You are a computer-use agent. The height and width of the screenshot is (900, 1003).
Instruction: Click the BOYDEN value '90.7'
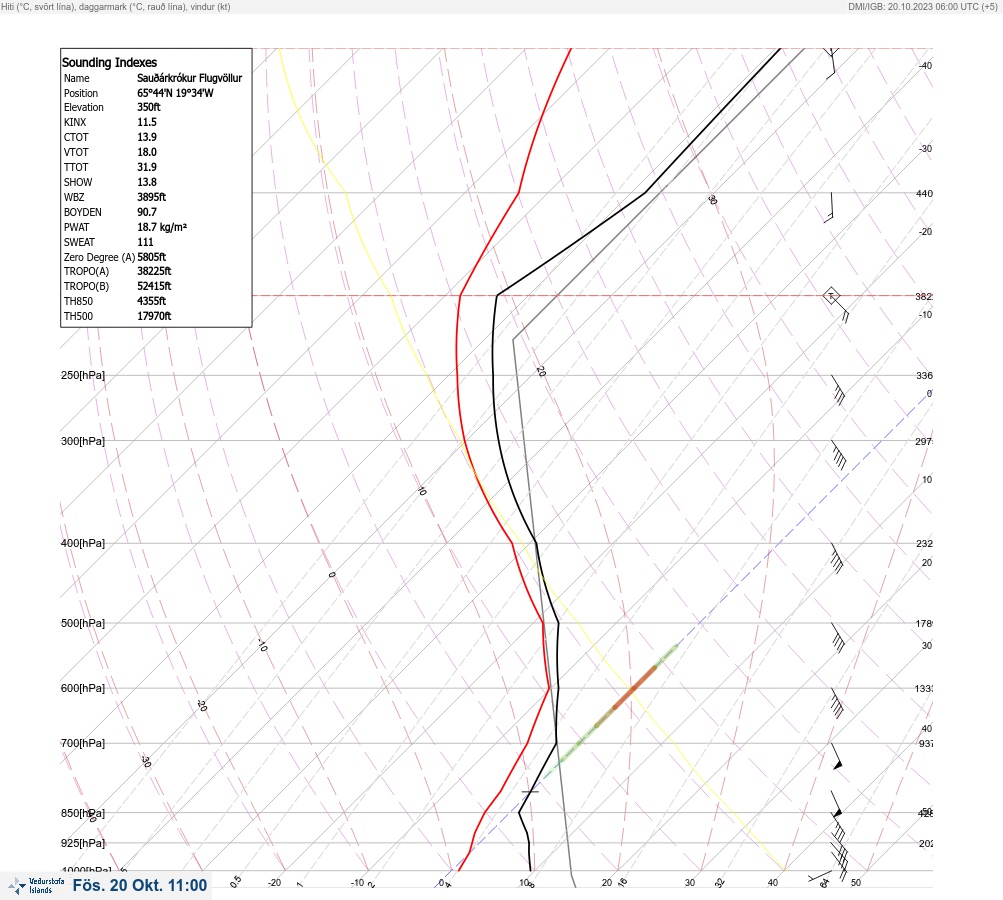tap(146, 212)
